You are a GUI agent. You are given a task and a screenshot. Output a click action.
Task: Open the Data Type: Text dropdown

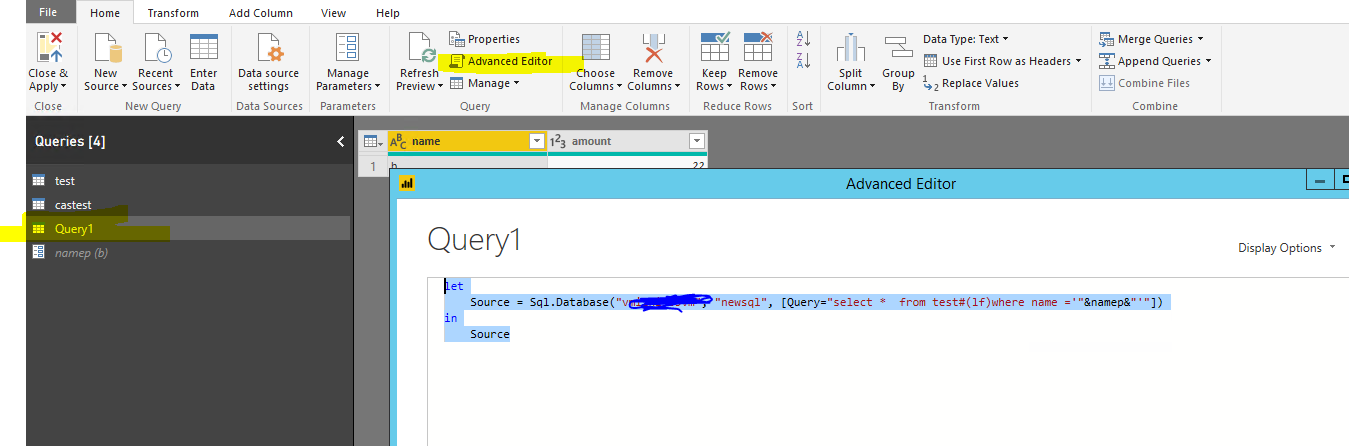tap(965, 39)
